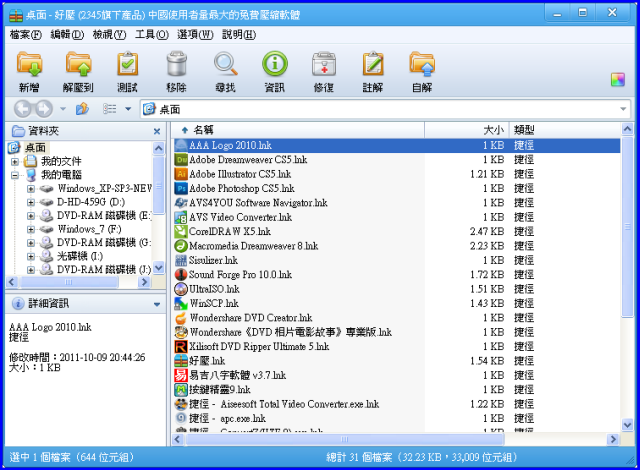Click the 自解 (Self-extract) toolbar icon
Screen dimensions: 640x470
tap(421, 70)
